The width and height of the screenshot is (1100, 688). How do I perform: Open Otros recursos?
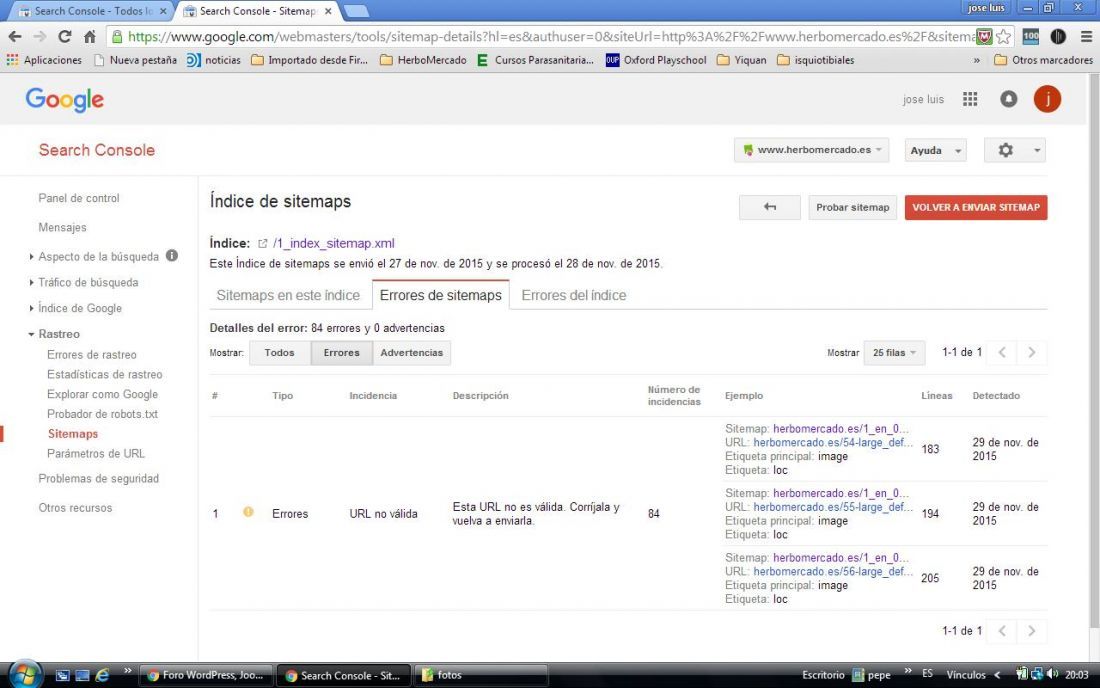click(x=75, y=508)
